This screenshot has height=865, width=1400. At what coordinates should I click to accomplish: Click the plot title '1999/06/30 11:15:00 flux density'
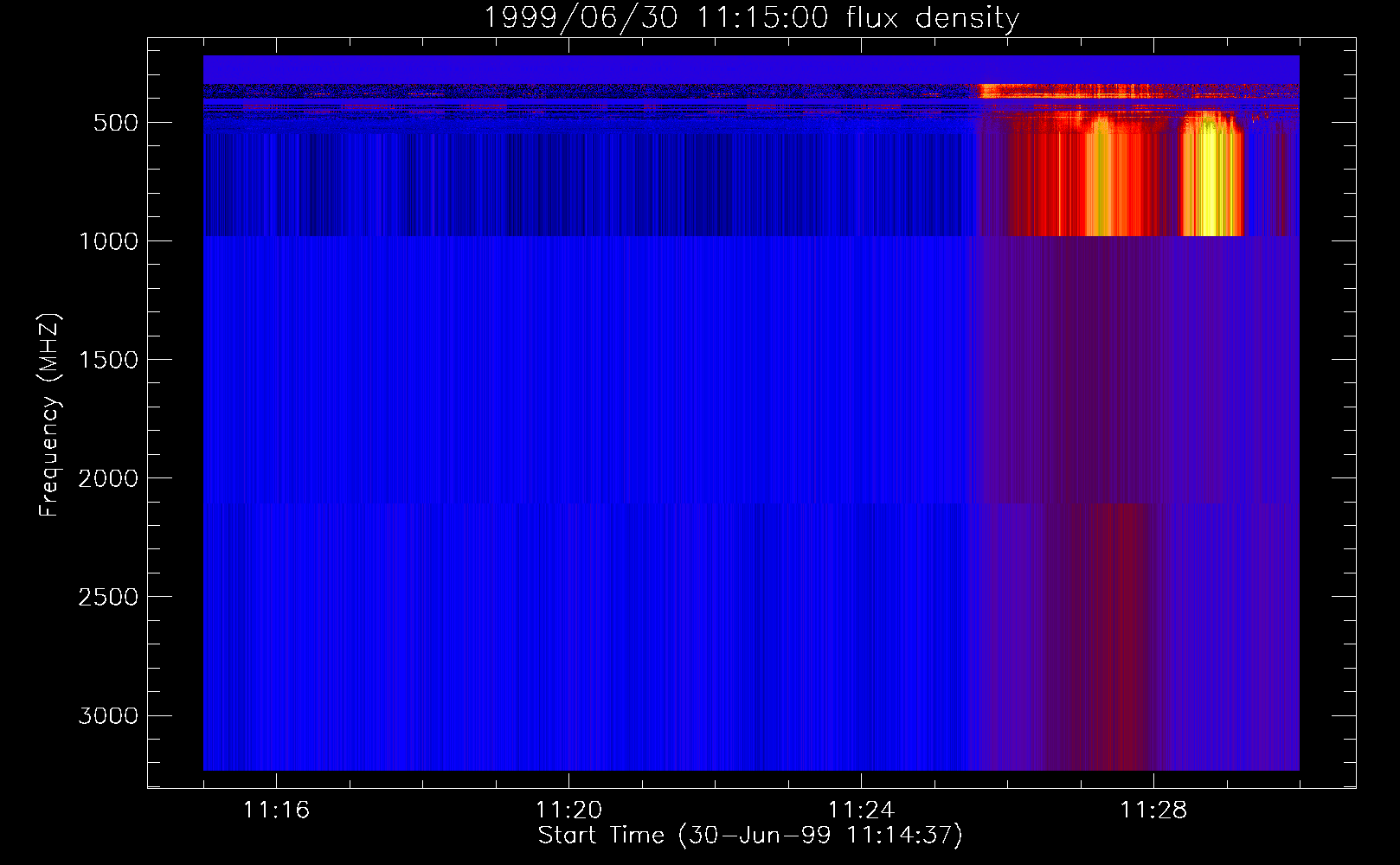tap(751, 17)
